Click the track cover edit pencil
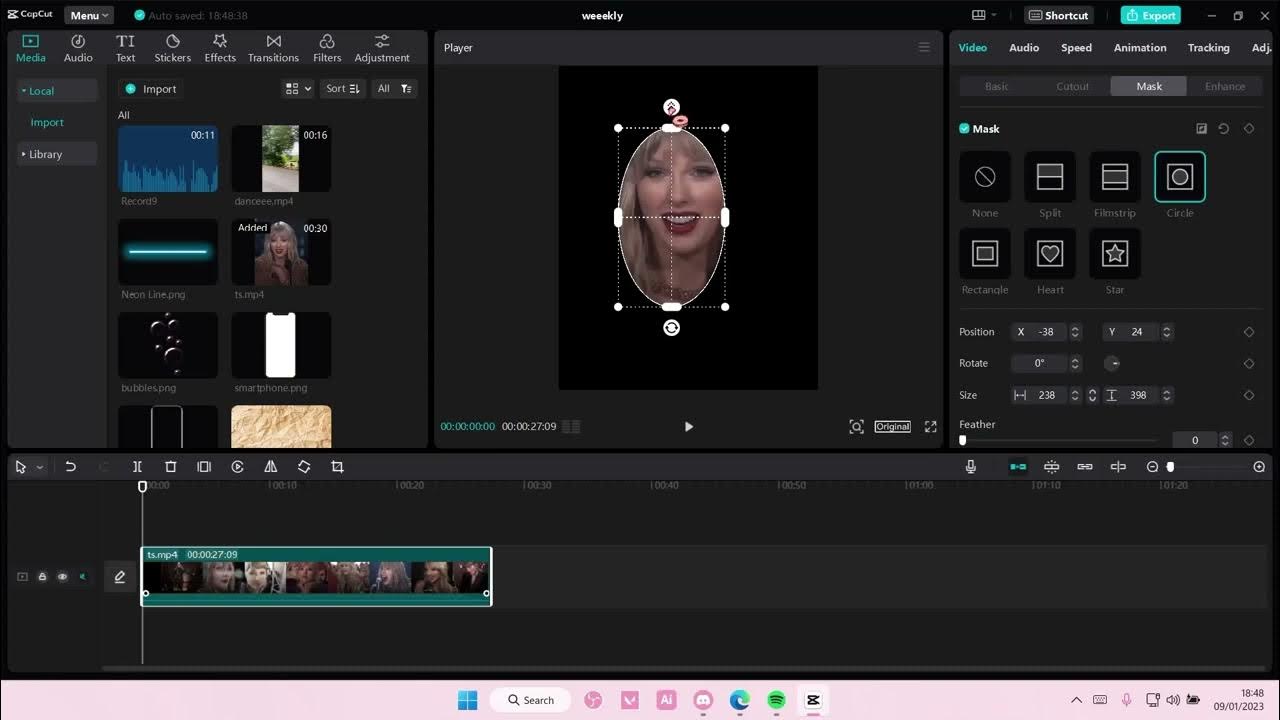The width and height of the screenshot is (1280, 720). tap(120, 577)
